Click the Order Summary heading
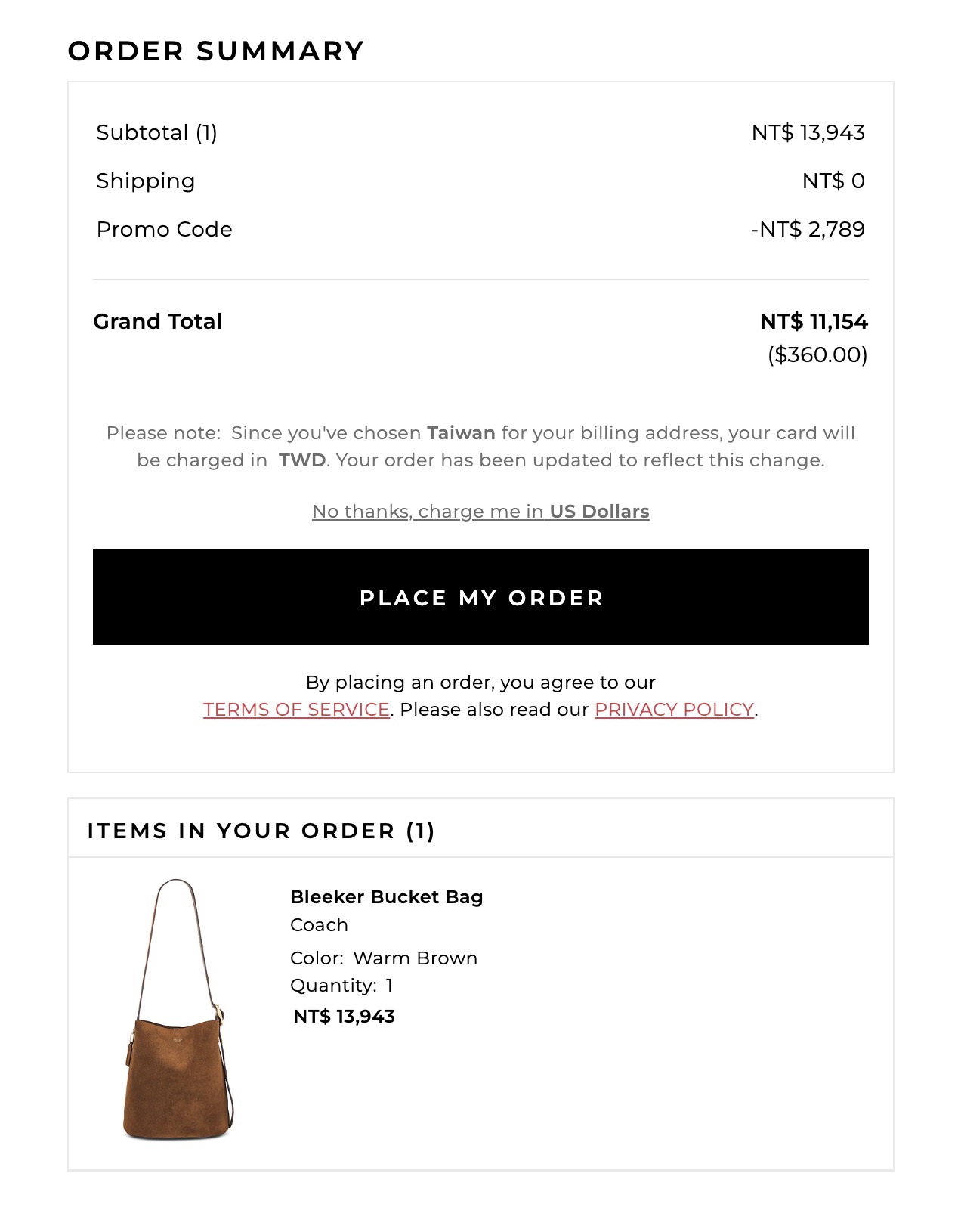This screenshot has height=1232, width=961. pos(216,51)
